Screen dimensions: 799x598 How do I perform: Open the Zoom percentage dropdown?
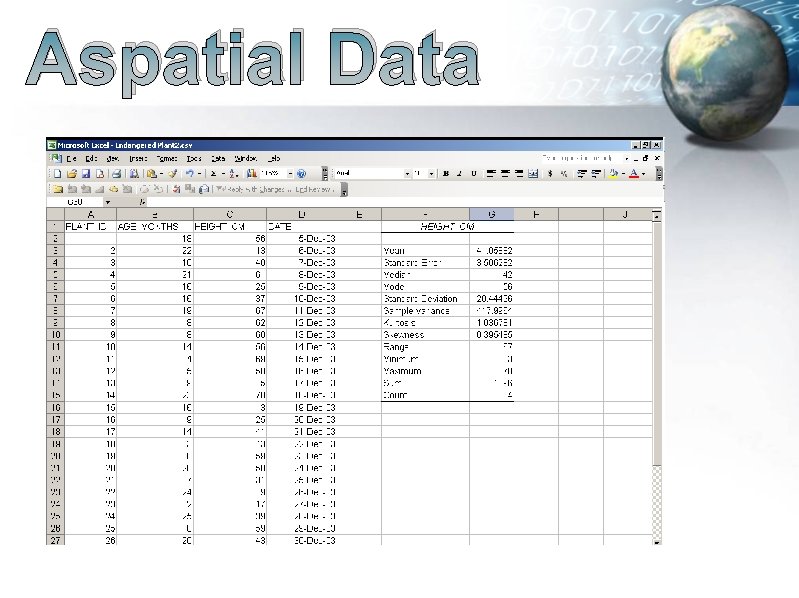pyautogui.click(x=290, y=174)
